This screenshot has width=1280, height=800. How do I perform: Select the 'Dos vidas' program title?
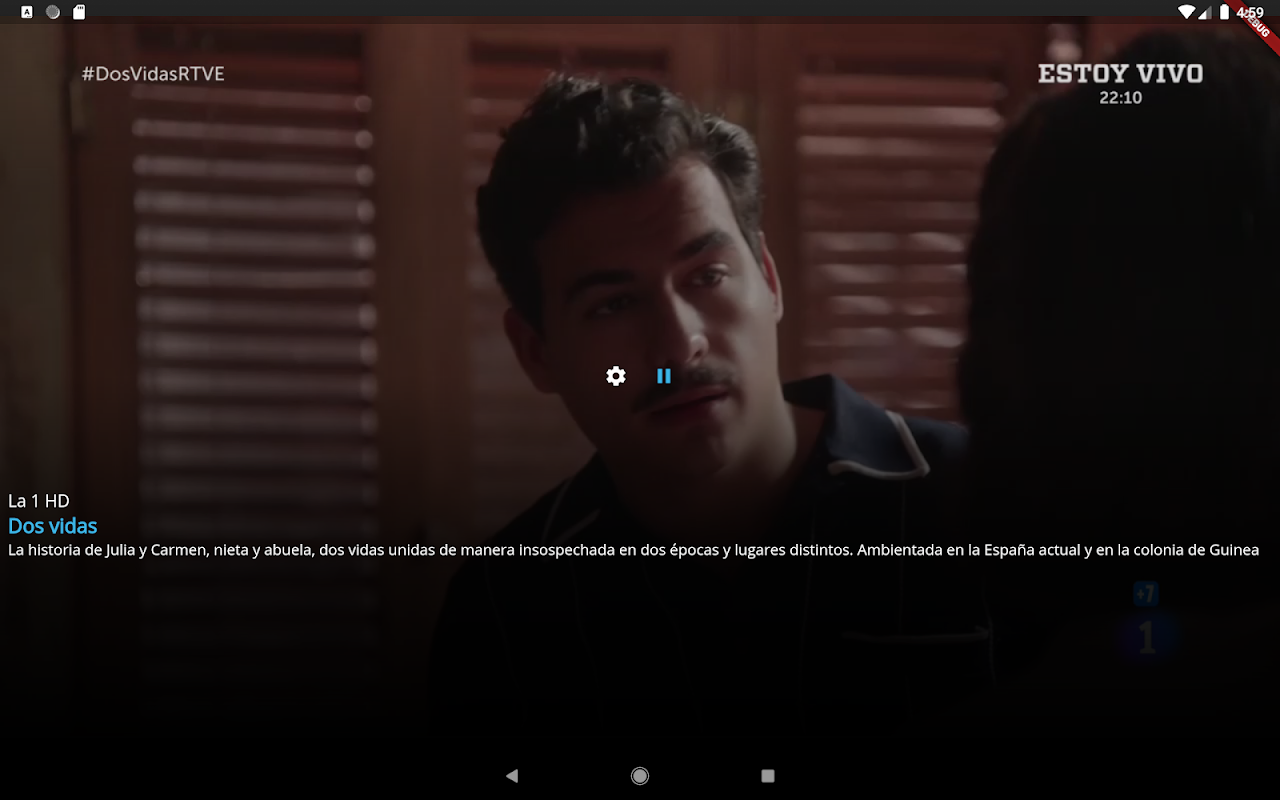click(53, 526)
